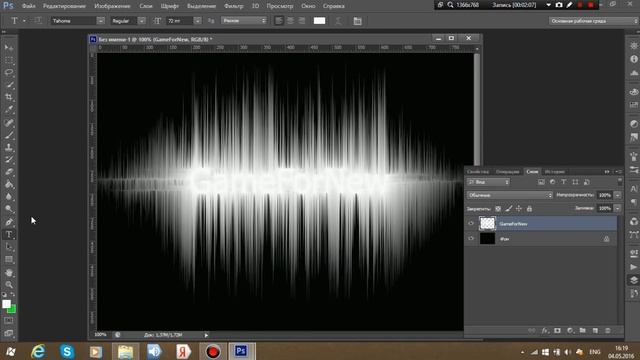Select the Eraser tool
The image size is (640, 360).
click(x=9, y=172)
